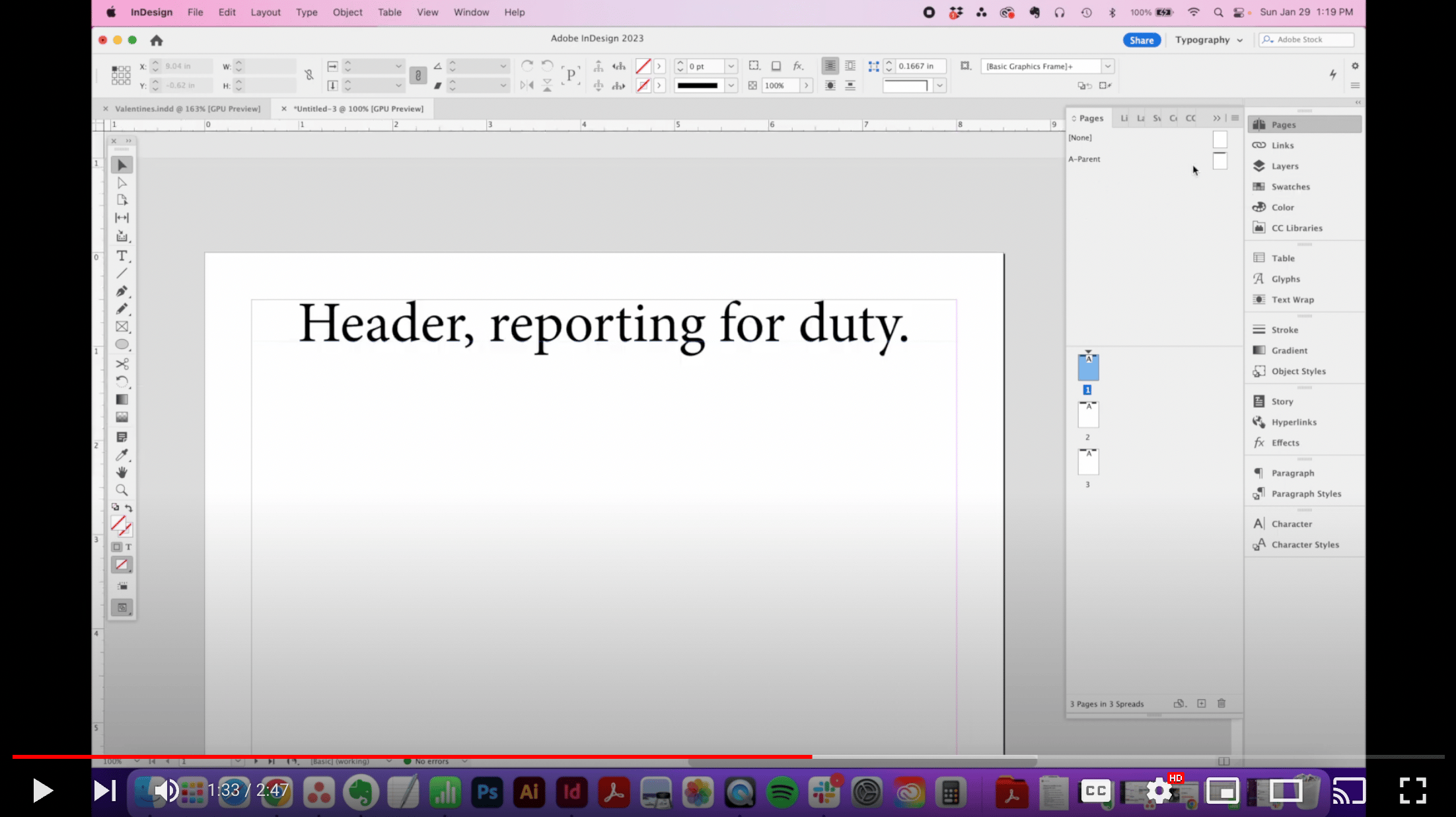The height and width of the screenshot is (817, 1456).
Task: Select the Gap tool
Action: 122,217
